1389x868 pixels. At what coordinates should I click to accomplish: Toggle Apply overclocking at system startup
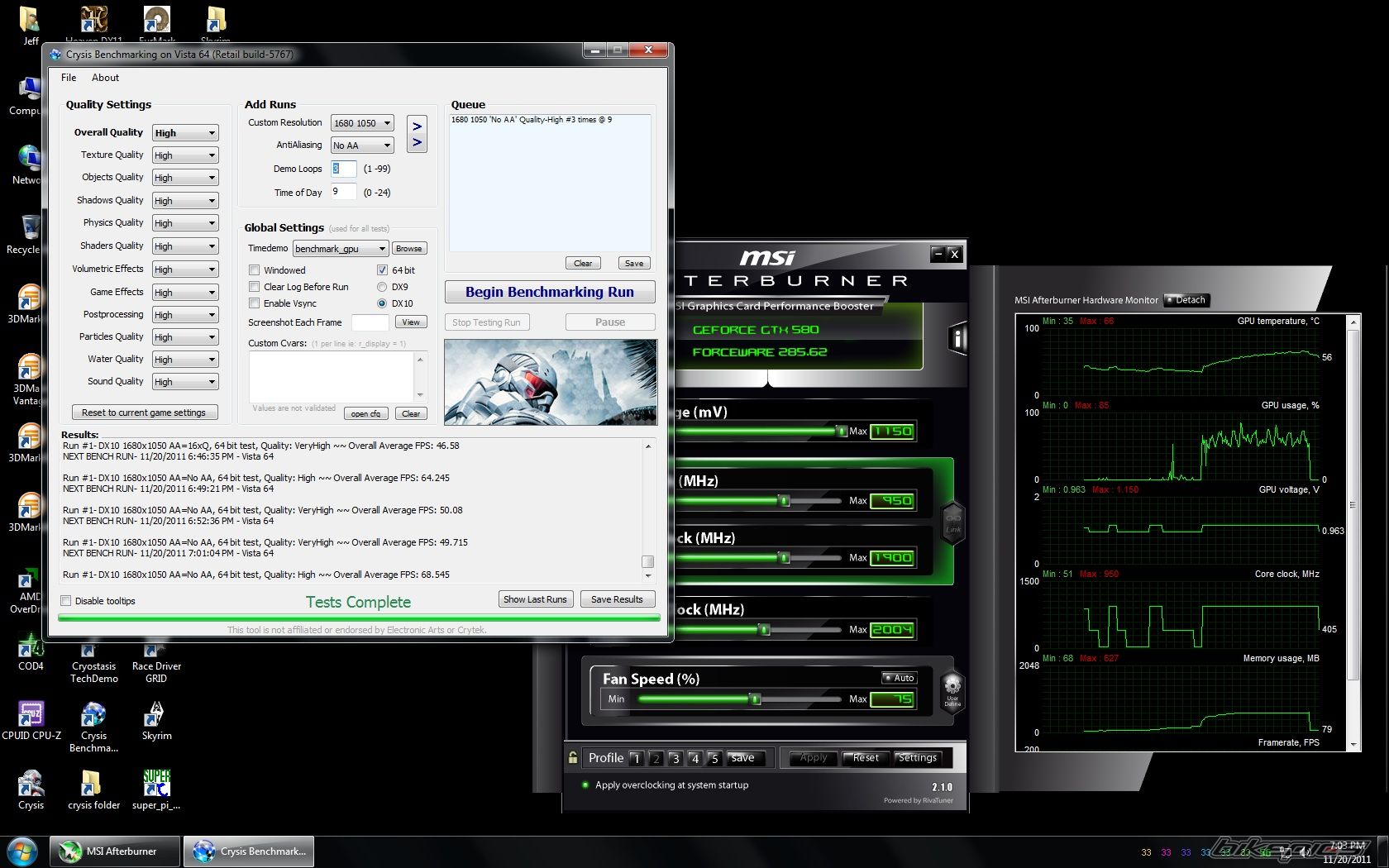585,785
